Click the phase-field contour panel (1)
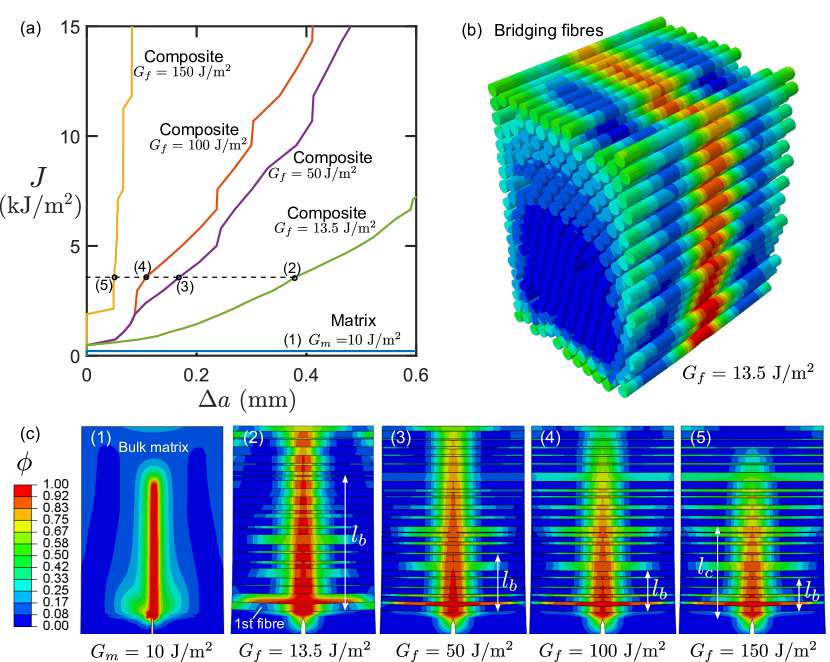830x662 pixels. click(152, 530)
